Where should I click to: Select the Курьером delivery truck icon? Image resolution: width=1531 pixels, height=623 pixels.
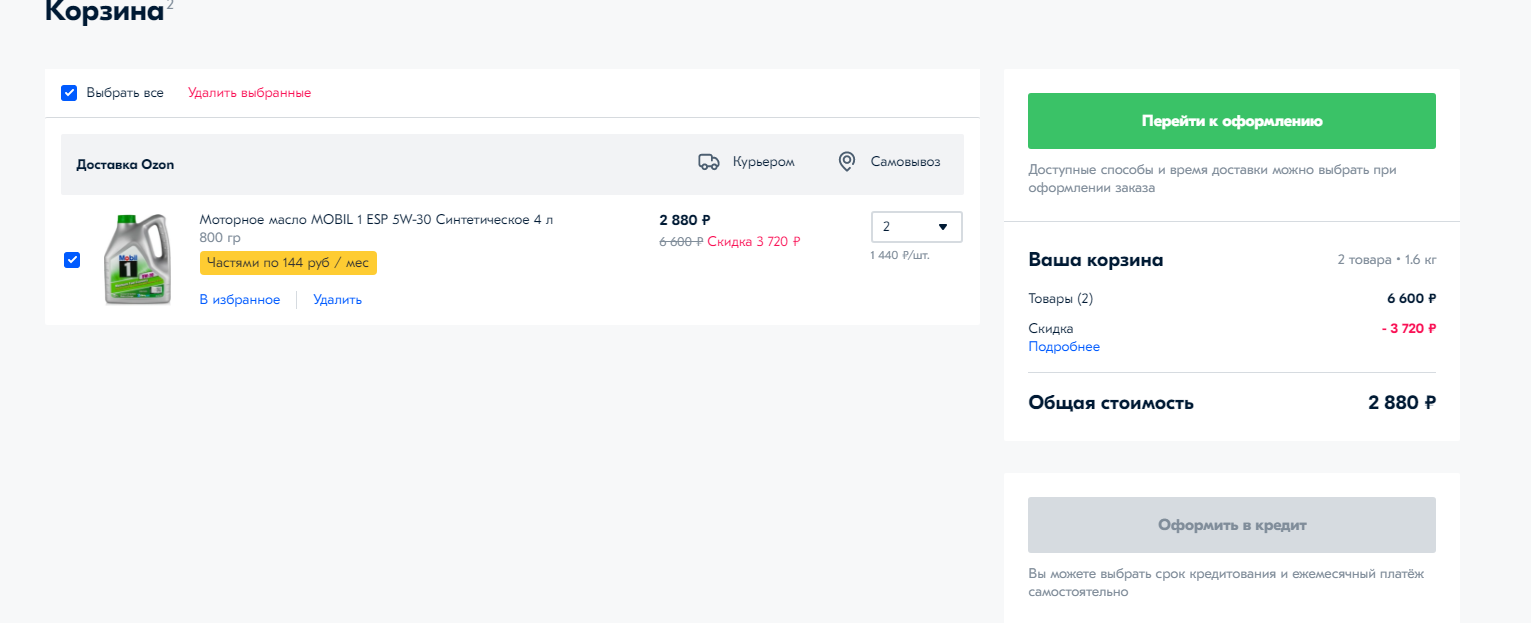coord(709,162)
